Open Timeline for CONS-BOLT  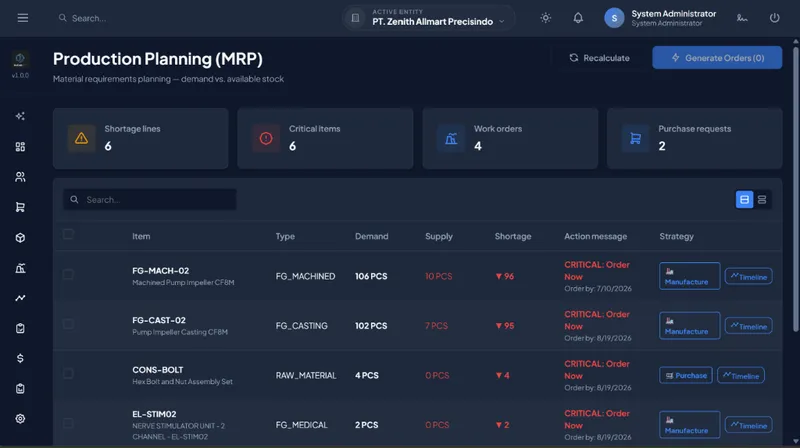[741, 376]
